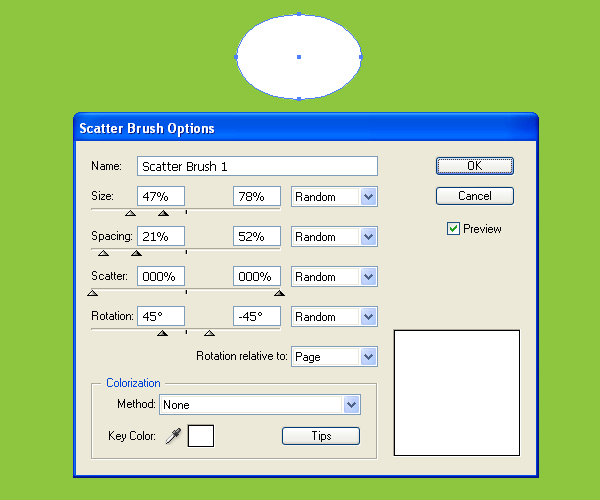Open the Size Random dropdown
The width and height of the screenshot is (600, 500).
(334, 197)
